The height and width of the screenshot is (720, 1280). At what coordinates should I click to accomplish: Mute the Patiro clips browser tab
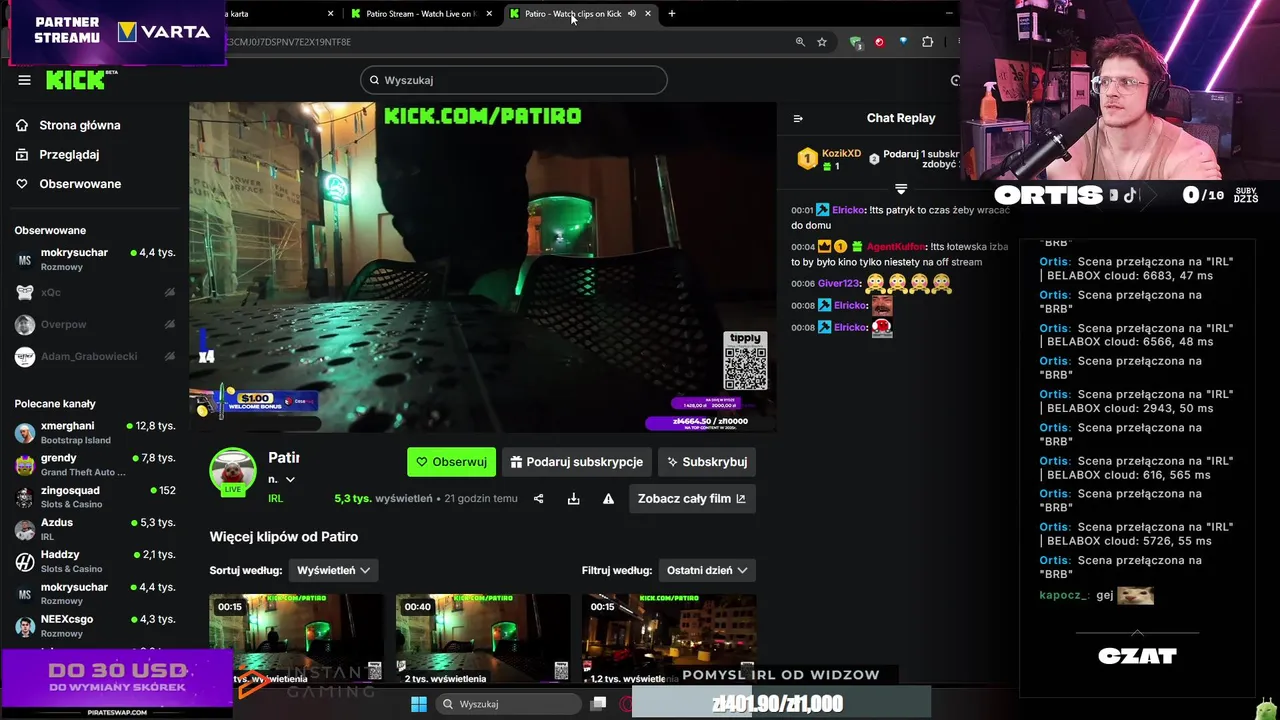[x=632, y=14]
